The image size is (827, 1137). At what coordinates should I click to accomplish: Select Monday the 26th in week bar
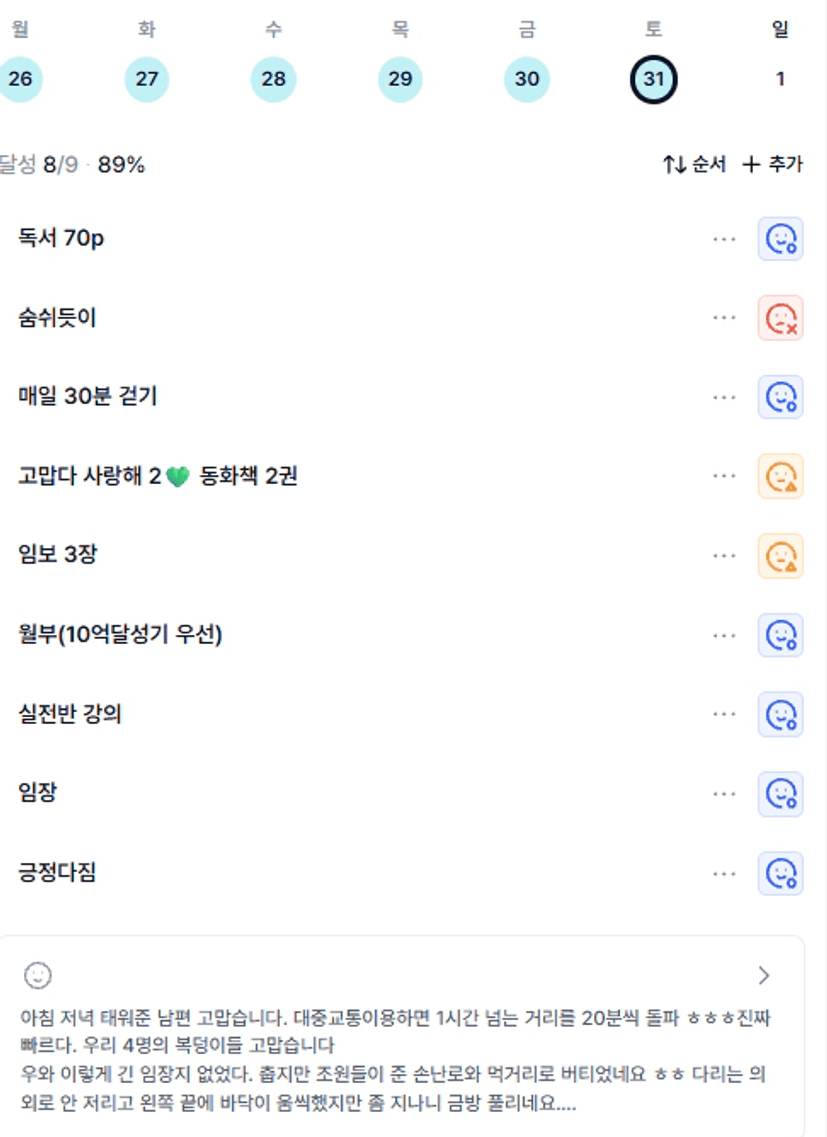pyautogui.click(x=20, y=79)
